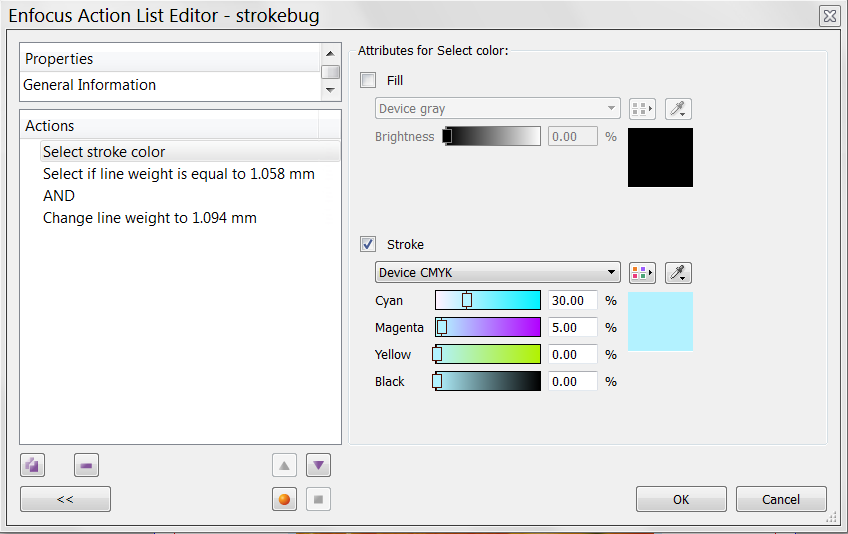
Task: Click the Yellow slider track
Action: pos(488,354)
